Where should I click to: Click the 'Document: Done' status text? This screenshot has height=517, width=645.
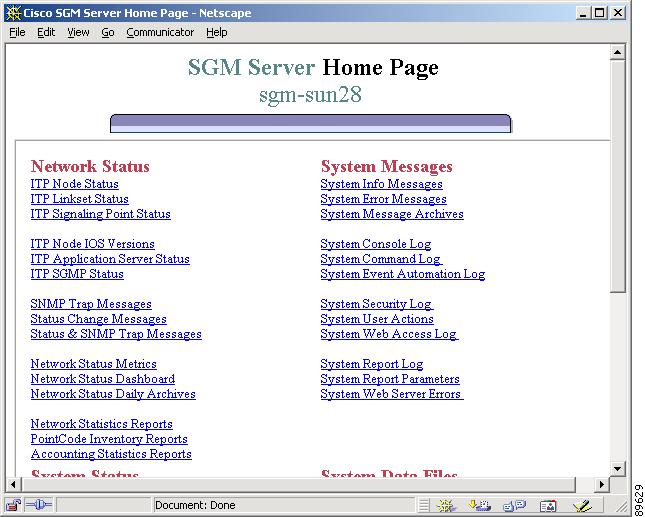(195, 505)
